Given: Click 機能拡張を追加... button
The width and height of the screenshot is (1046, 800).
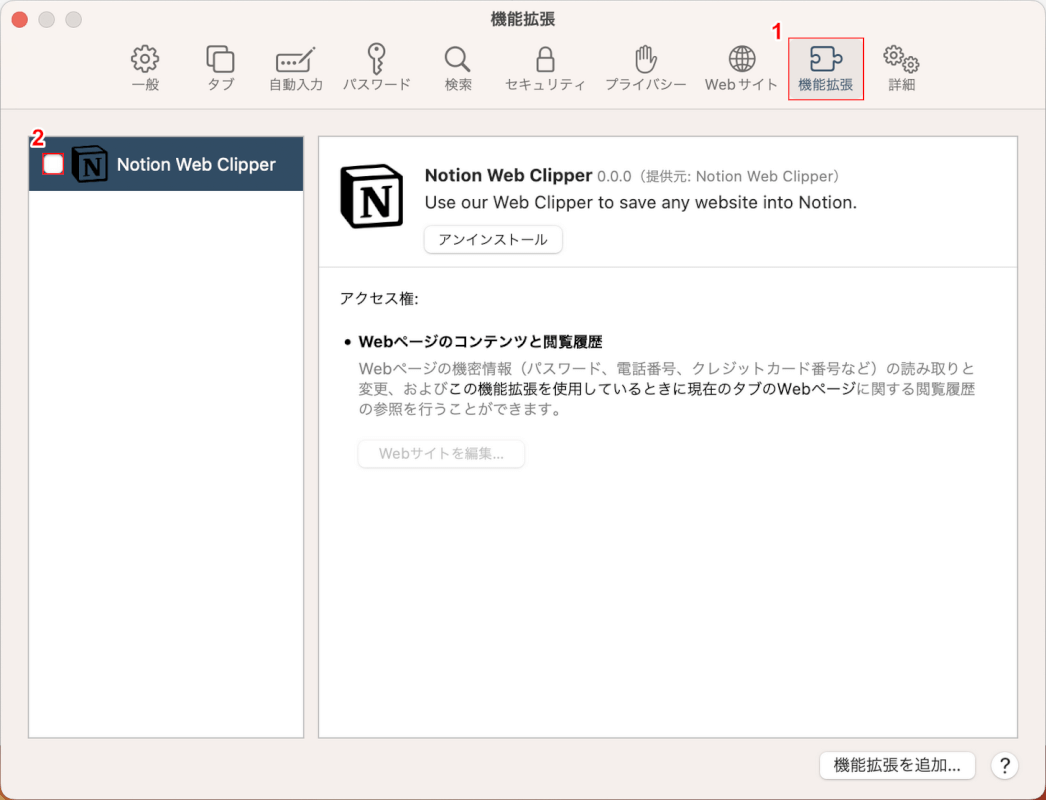Looking at the screenshot, I should 897,765.
